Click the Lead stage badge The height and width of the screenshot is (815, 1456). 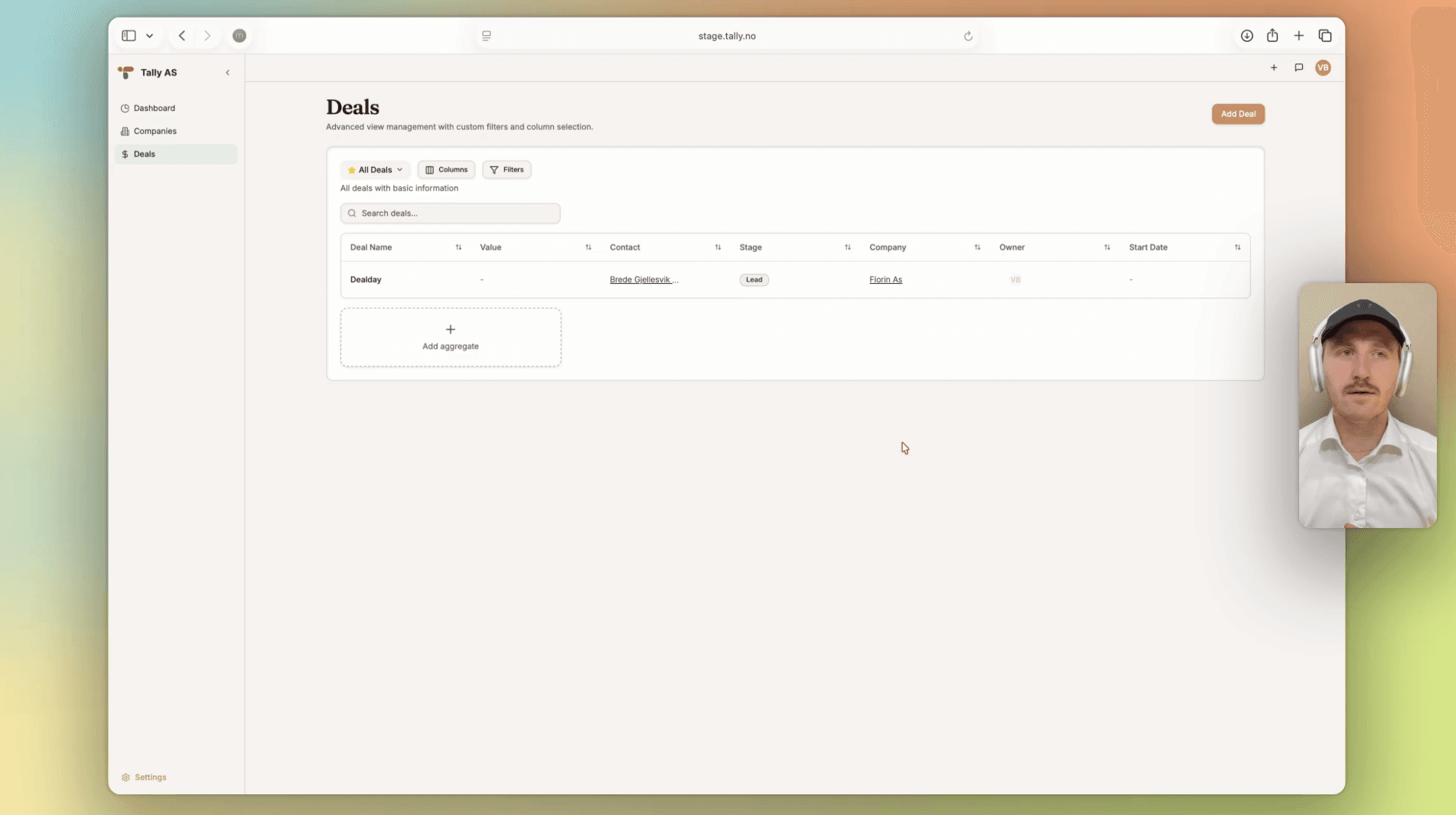coord(754,280)
